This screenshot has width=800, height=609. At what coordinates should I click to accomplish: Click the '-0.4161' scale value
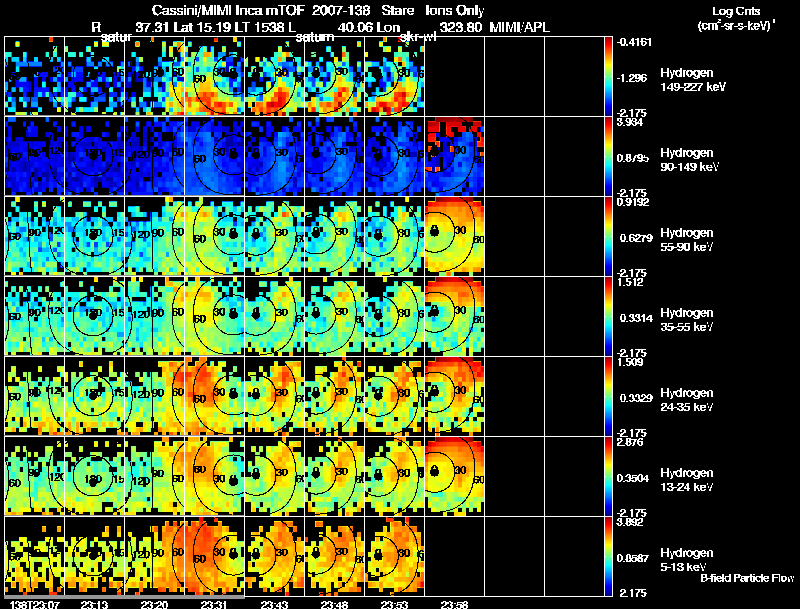click(x=634, y=42)
